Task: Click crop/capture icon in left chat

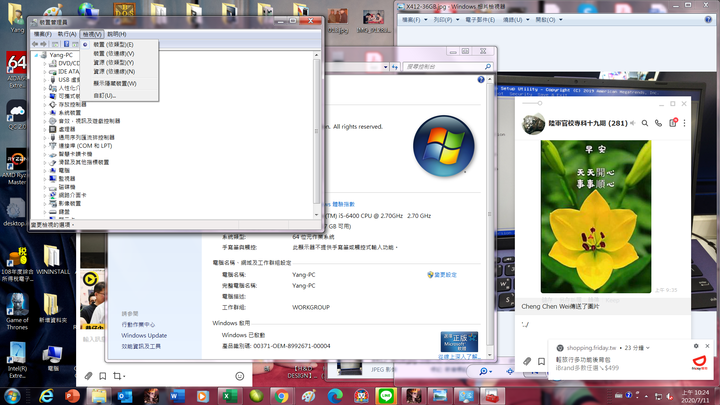Action: coord(118,376)
